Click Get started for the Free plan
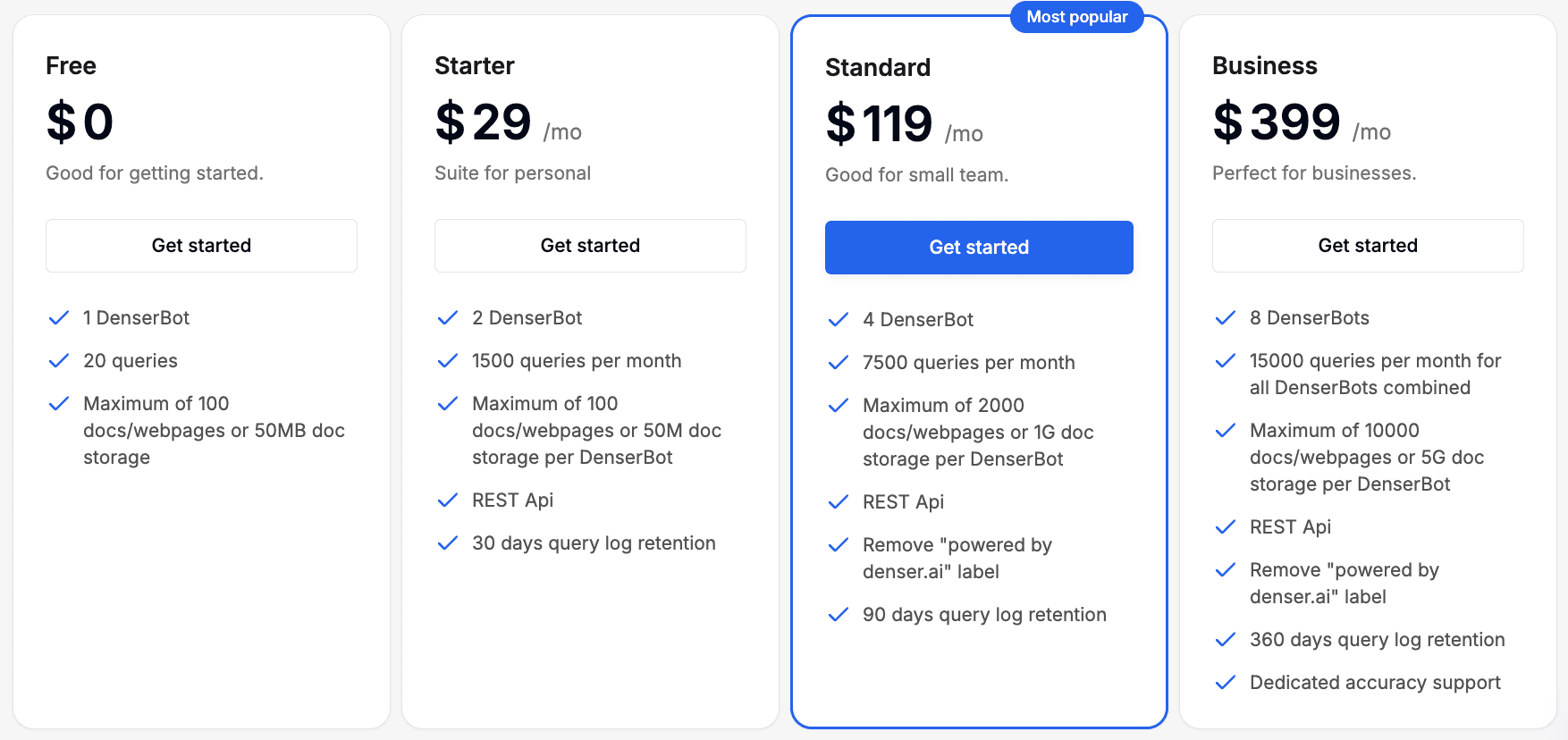The height and width of the screenshot is (740, 1568). coord(201,245)
